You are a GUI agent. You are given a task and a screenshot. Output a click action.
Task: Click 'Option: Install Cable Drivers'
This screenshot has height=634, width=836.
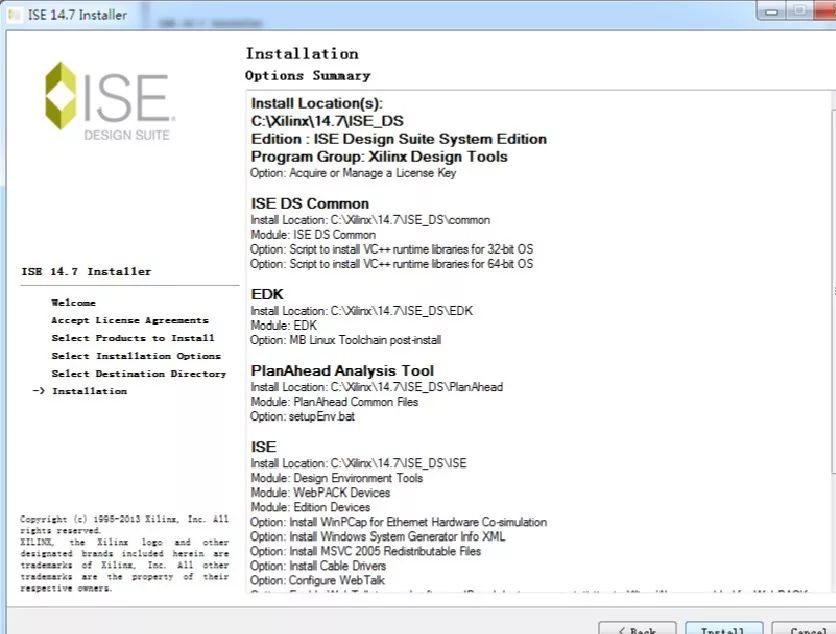pos(318,566)
